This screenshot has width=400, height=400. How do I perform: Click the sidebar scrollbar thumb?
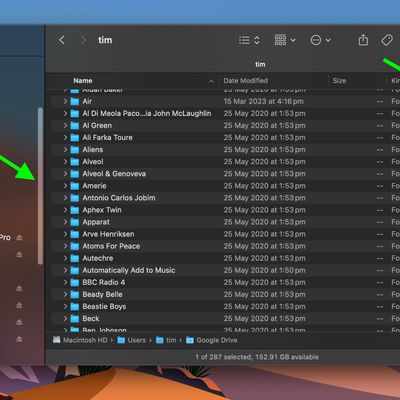tap(40, 186)
